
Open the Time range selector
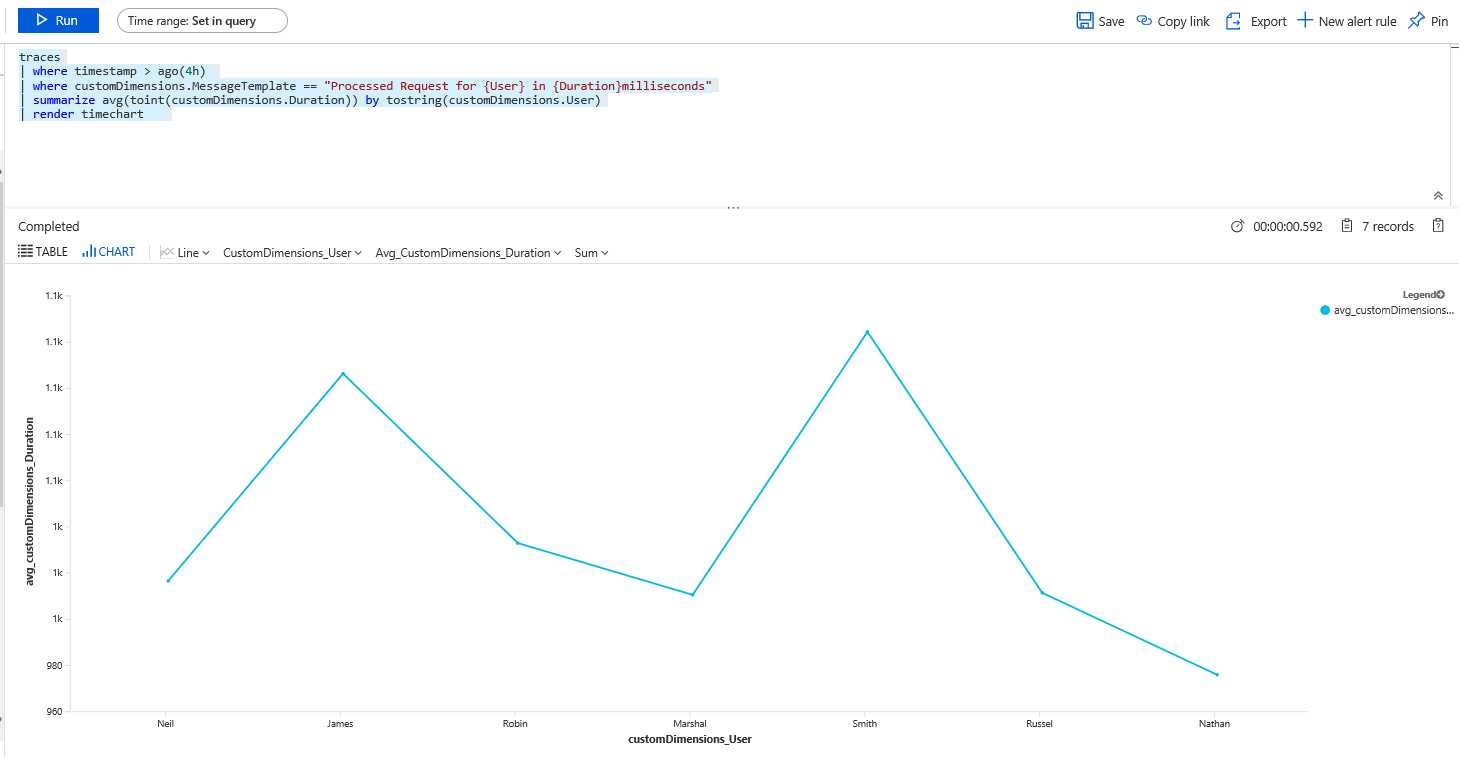point(202,21)
